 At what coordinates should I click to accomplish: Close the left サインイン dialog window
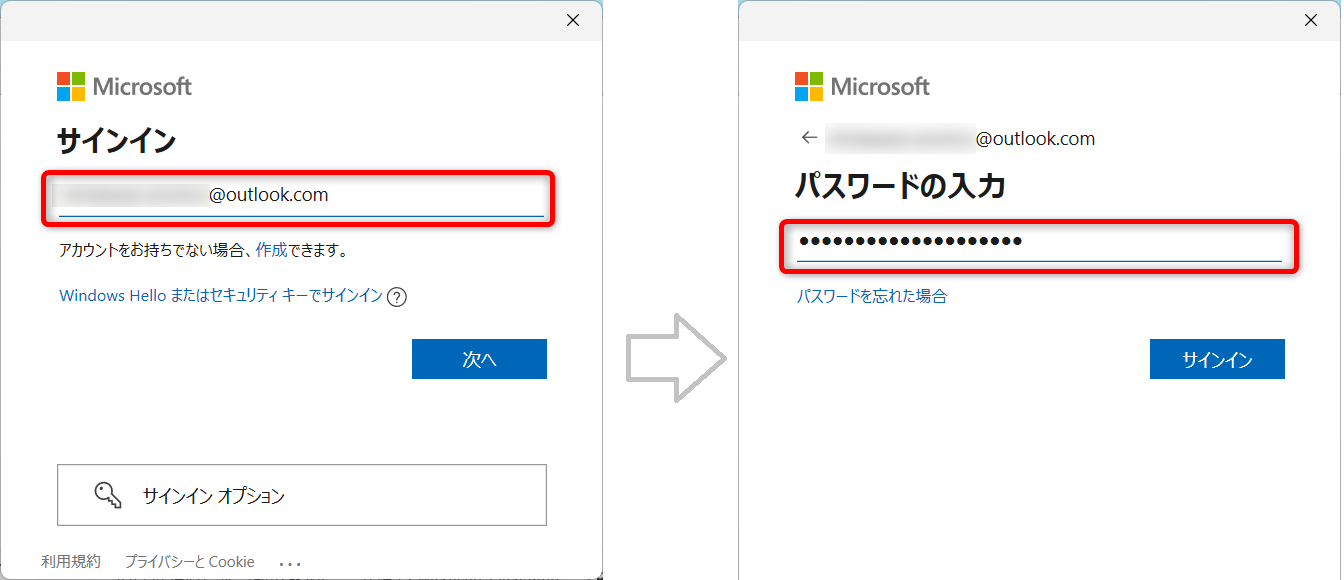tap(573, 20)
